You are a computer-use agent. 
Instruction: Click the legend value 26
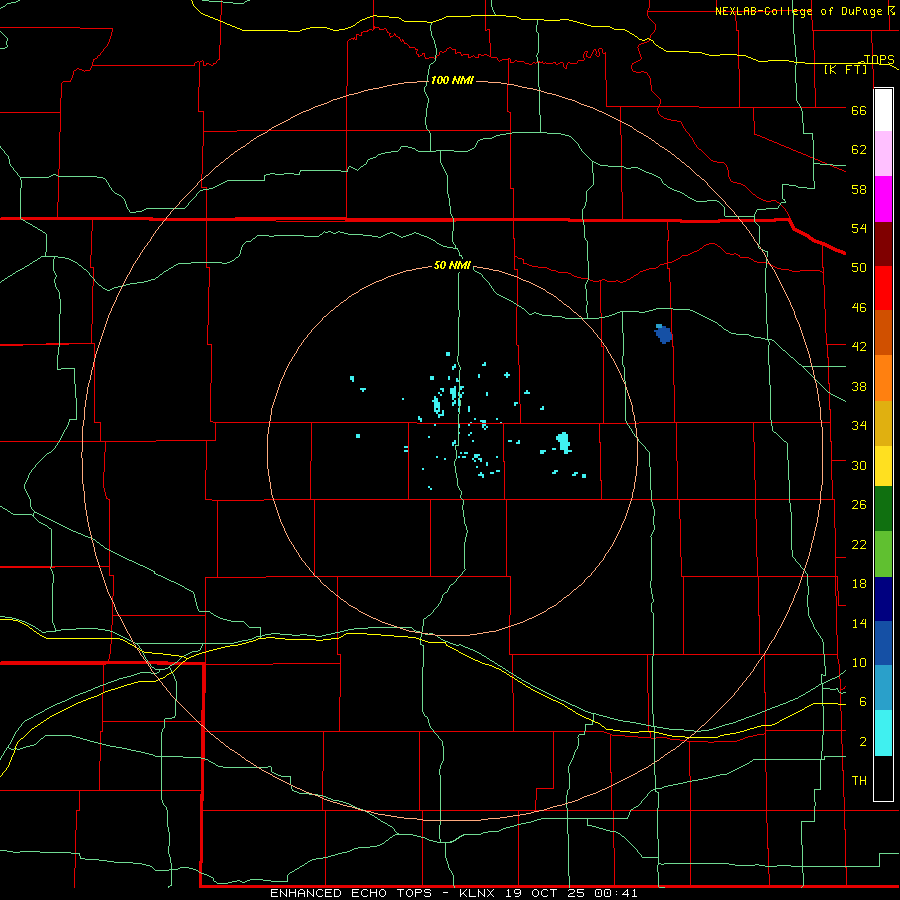pos(859,505)
